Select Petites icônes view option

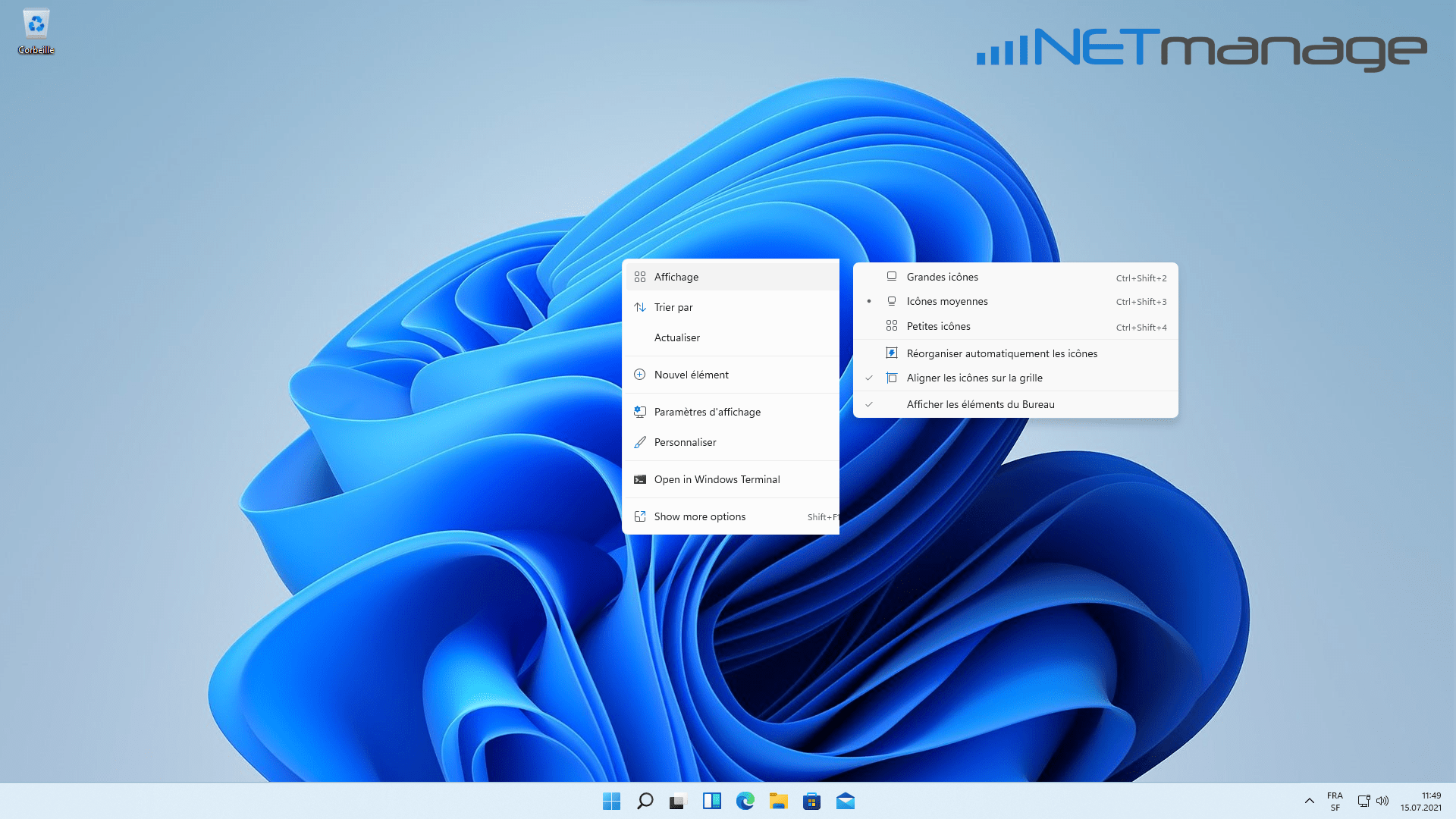coord(1015,326)
